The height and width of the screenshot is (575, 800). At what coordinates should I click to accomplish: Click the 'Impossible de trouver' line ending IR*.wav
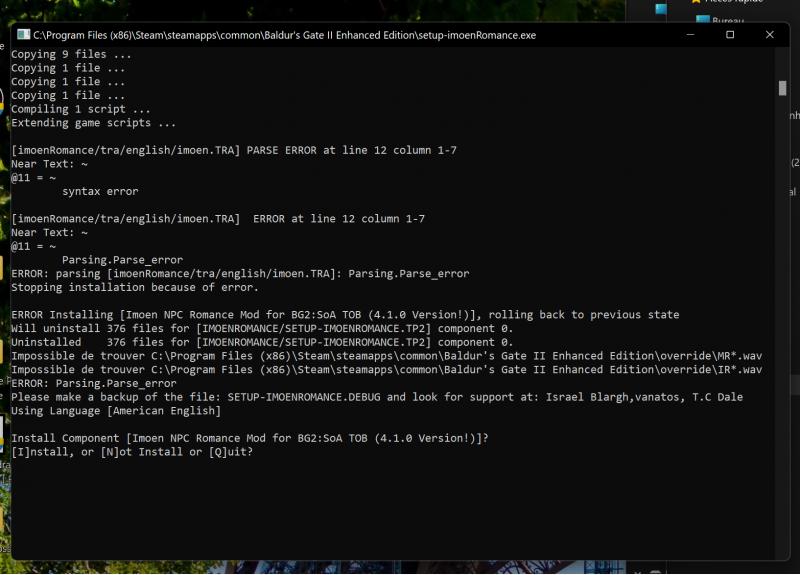click(387, 369)
